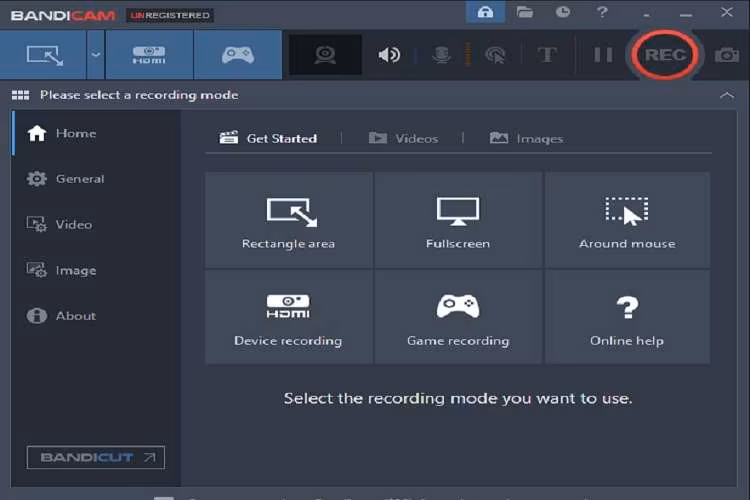The height and width of the screenshot is (500, 750).
Task: Choose the Around mouse recording tile
Action: coord(627,220)
